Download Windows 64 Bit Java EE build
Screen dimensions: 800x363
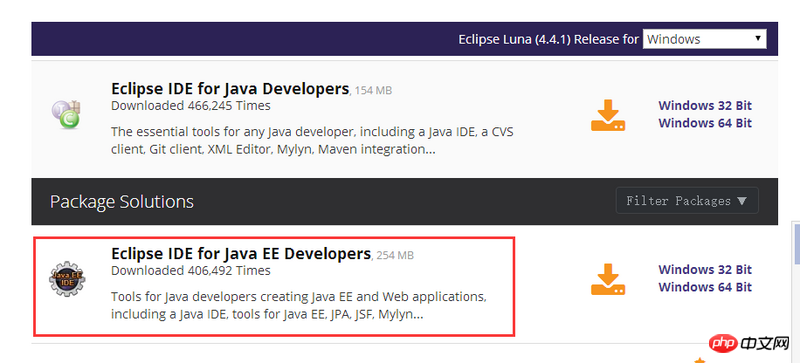tap(705, 287)
